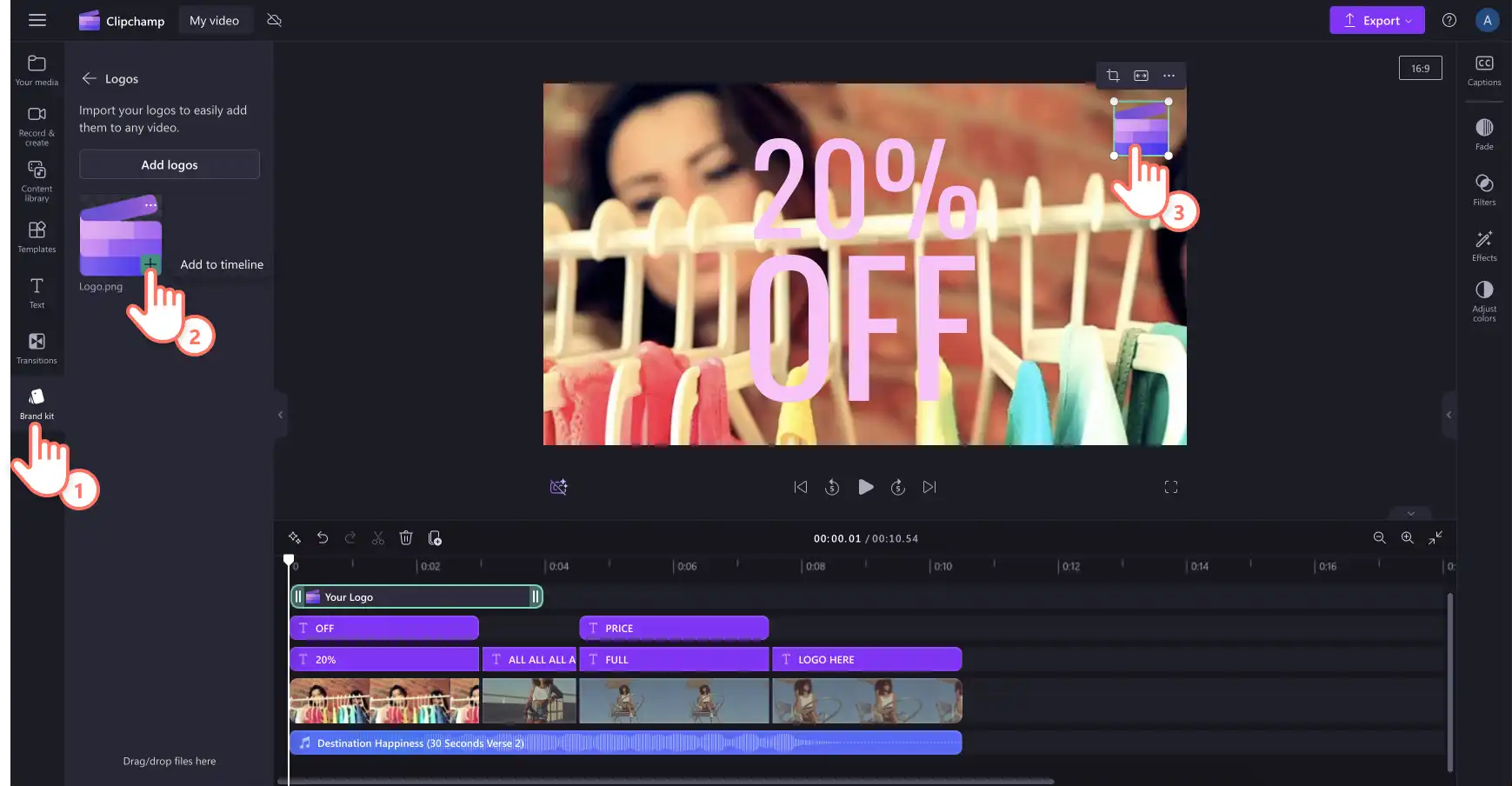Open the Captions panel
Viewport: 1512px width, 786px height.
point(1484,70)
